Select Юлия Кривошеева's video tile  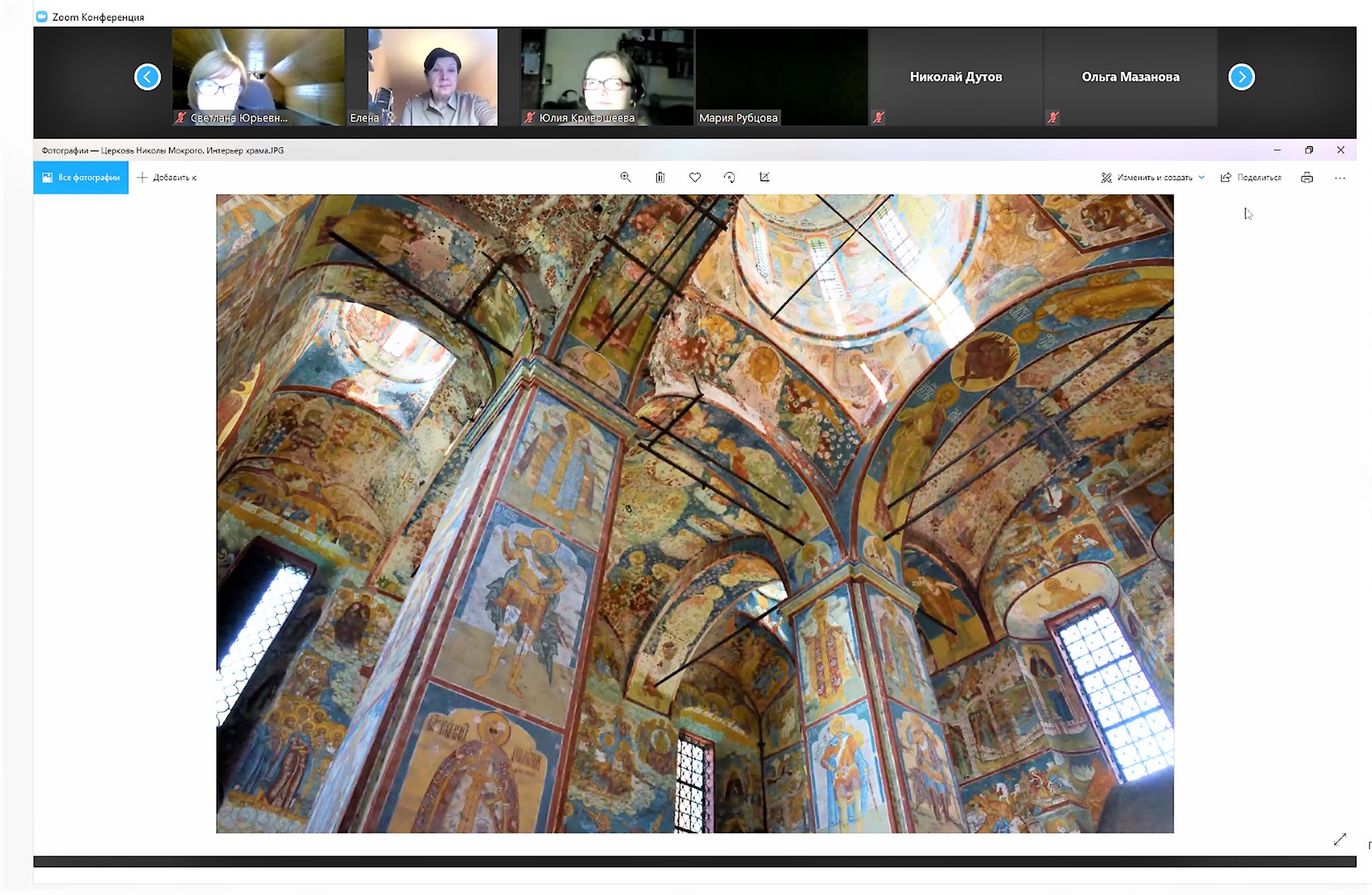pyautogui.click(x=607, y=76)
